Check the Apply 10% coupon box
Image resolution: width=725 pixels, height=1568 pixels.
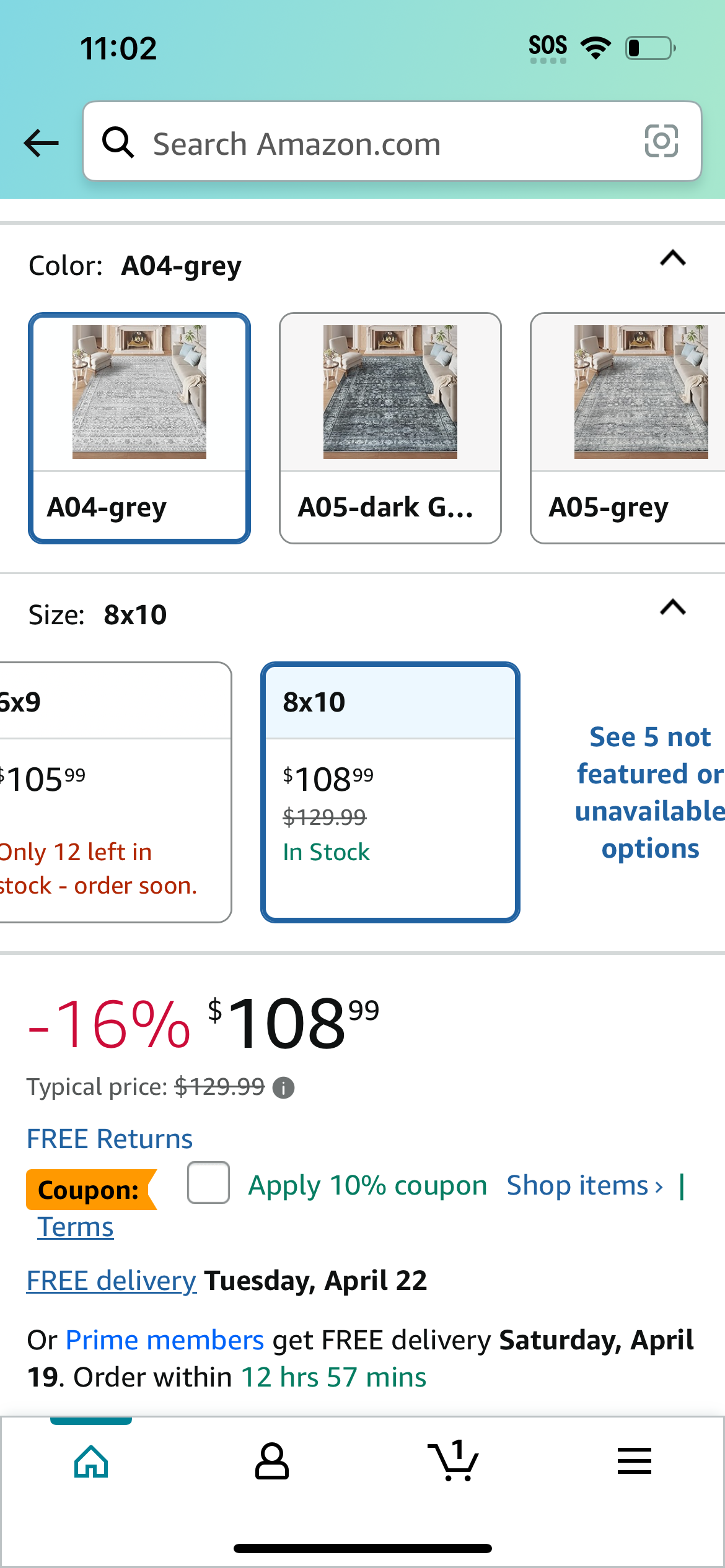tap(209, 1183)
